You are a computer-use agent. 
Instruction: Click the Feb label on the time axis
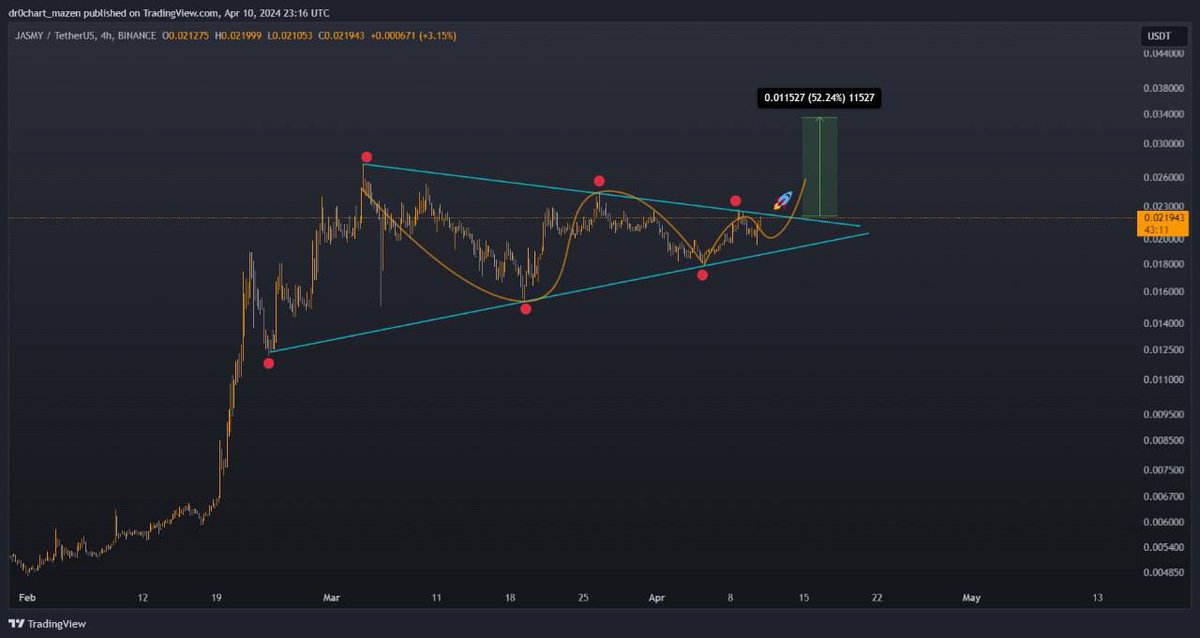coord(26,597)
